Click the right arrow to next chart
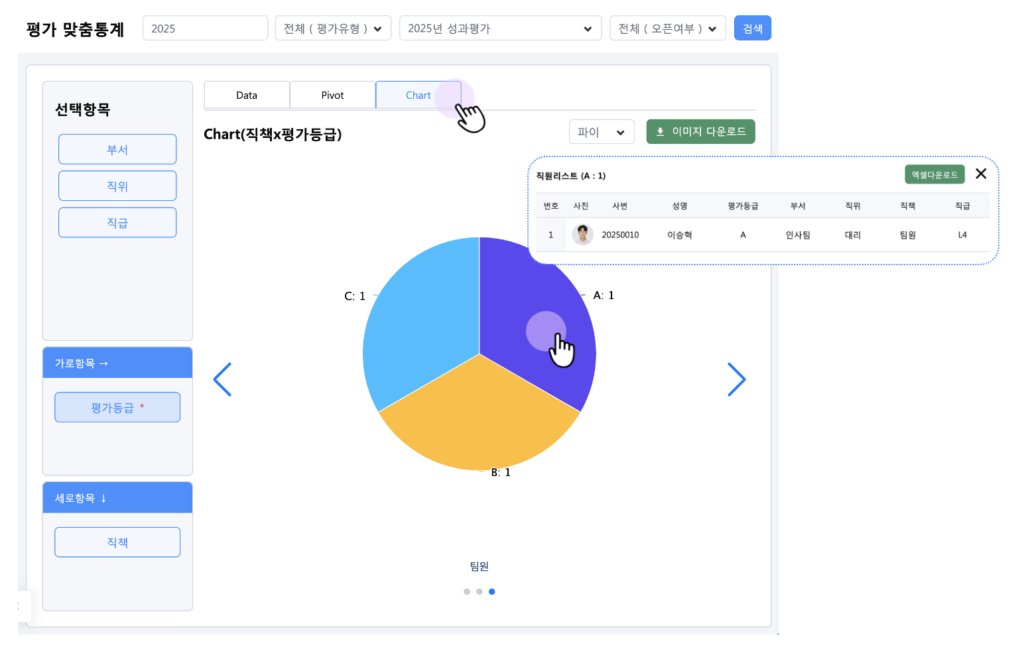 736,379
